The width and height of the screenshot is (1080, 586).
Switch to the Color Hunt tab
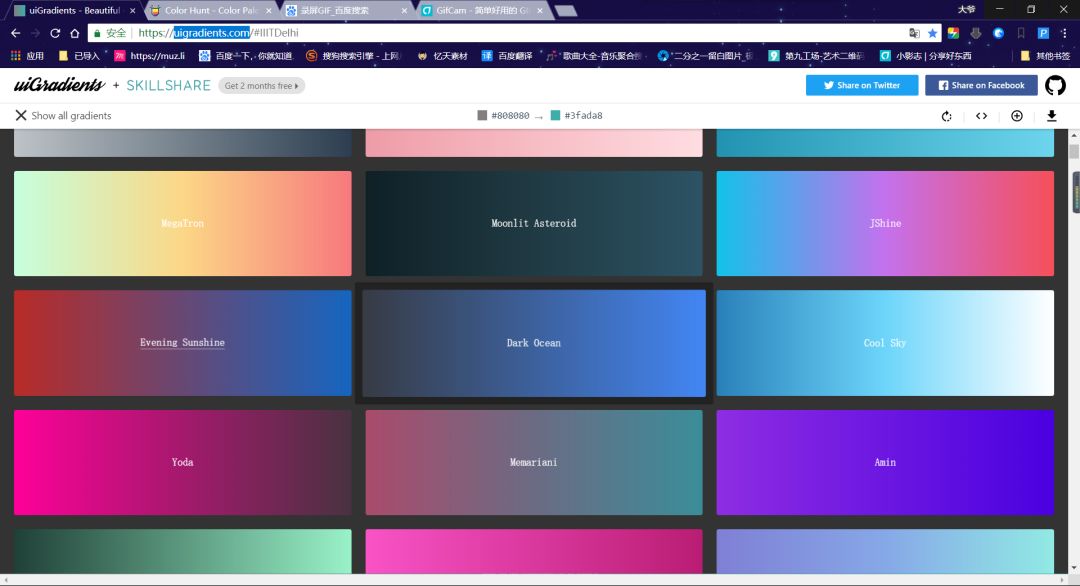point(209,10)
